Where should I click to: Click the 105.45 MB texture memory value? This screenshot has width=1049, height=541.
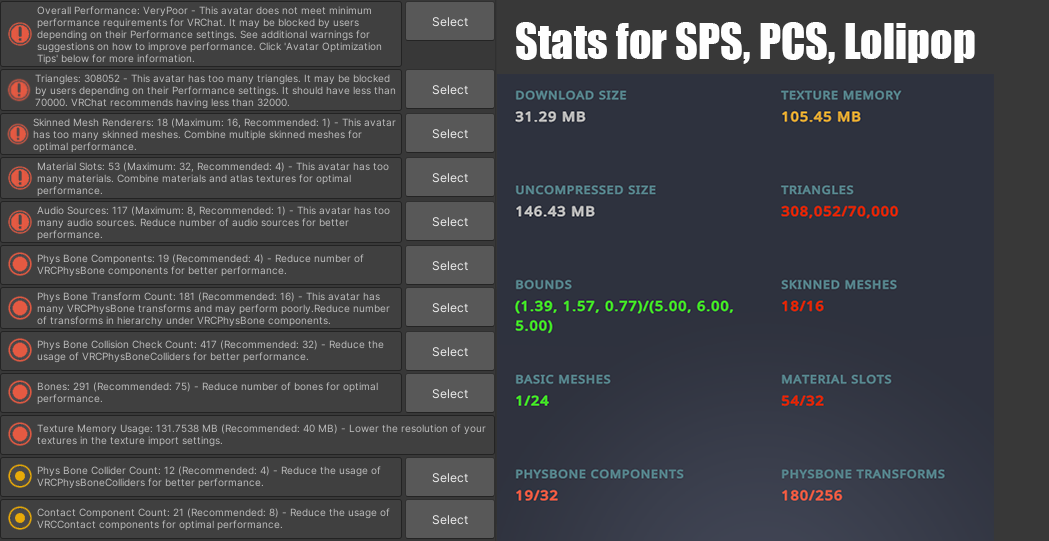[821, 117]
